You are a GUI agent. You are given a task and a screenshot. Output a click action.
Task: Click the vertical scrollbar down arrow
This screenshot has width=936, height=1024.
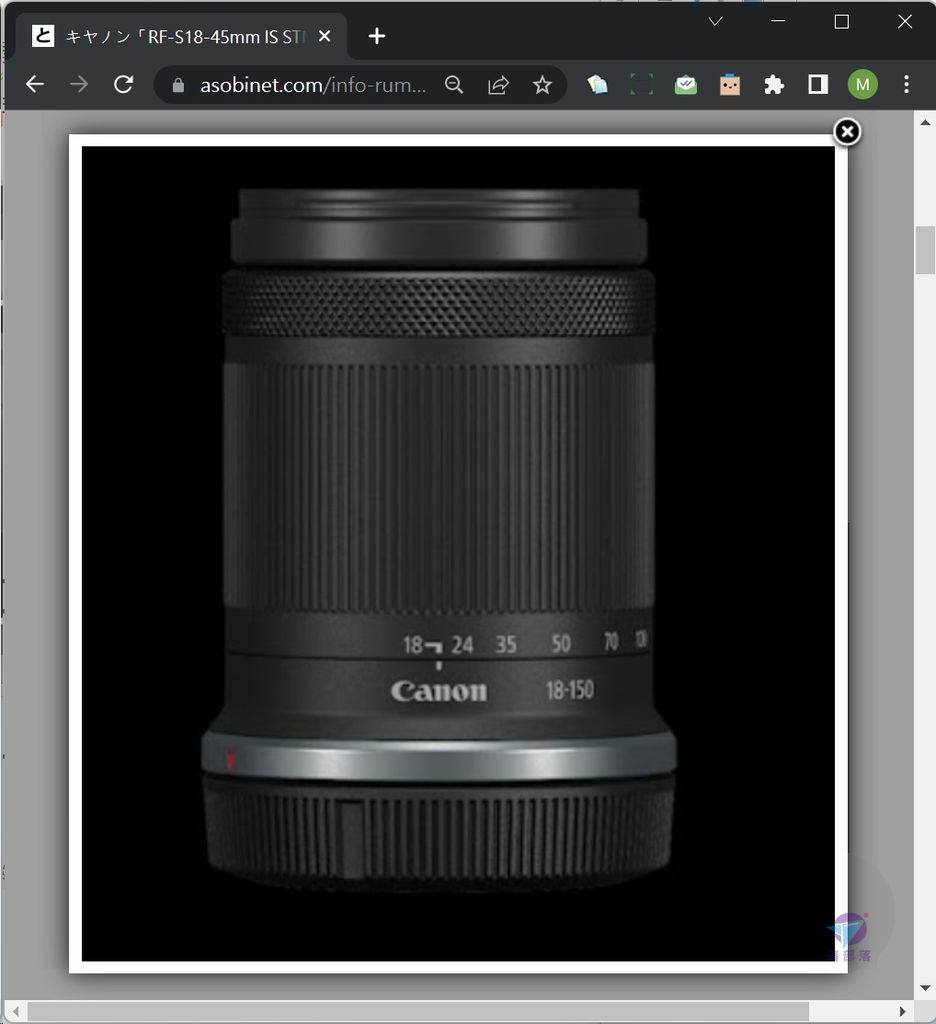pyautogui.click(x=925, y=988)
